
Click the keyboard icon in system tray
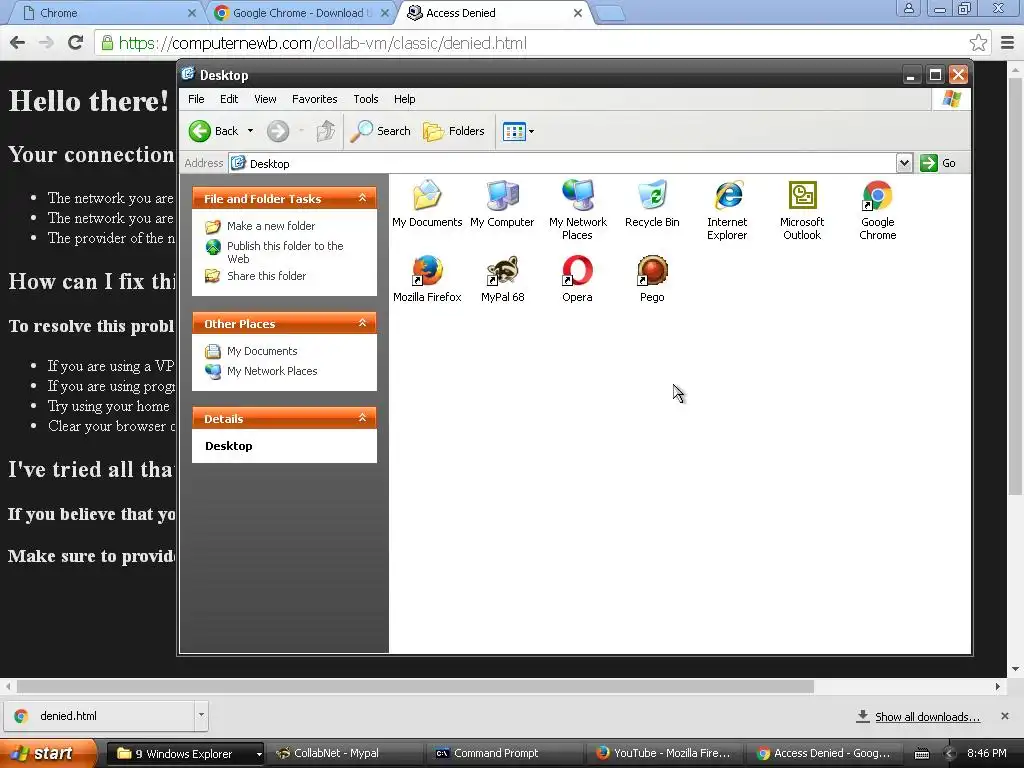[x=921, y=754]
